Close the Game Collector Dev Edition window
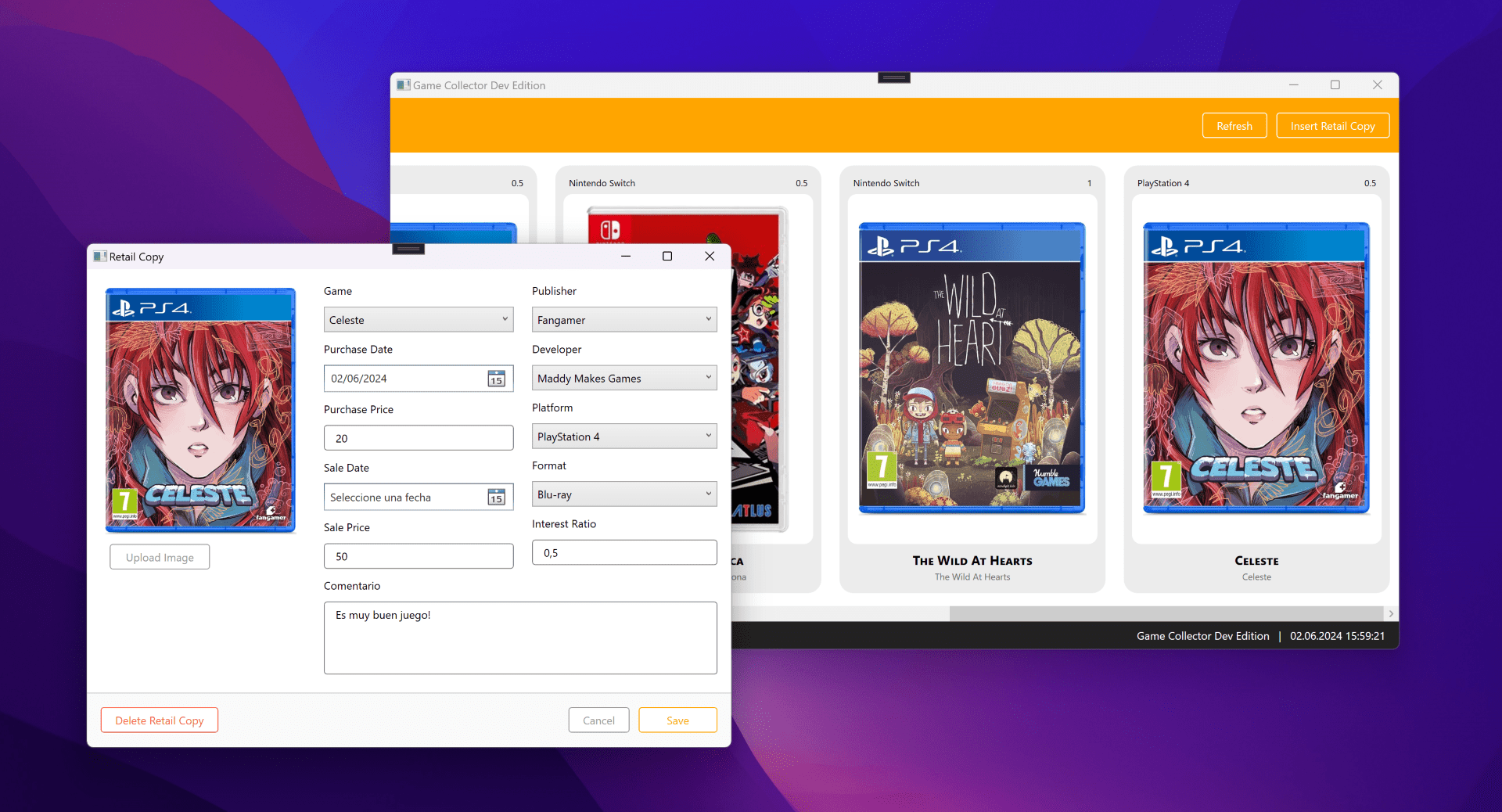The image size is (1502, 812). [x=1378, y=84]
